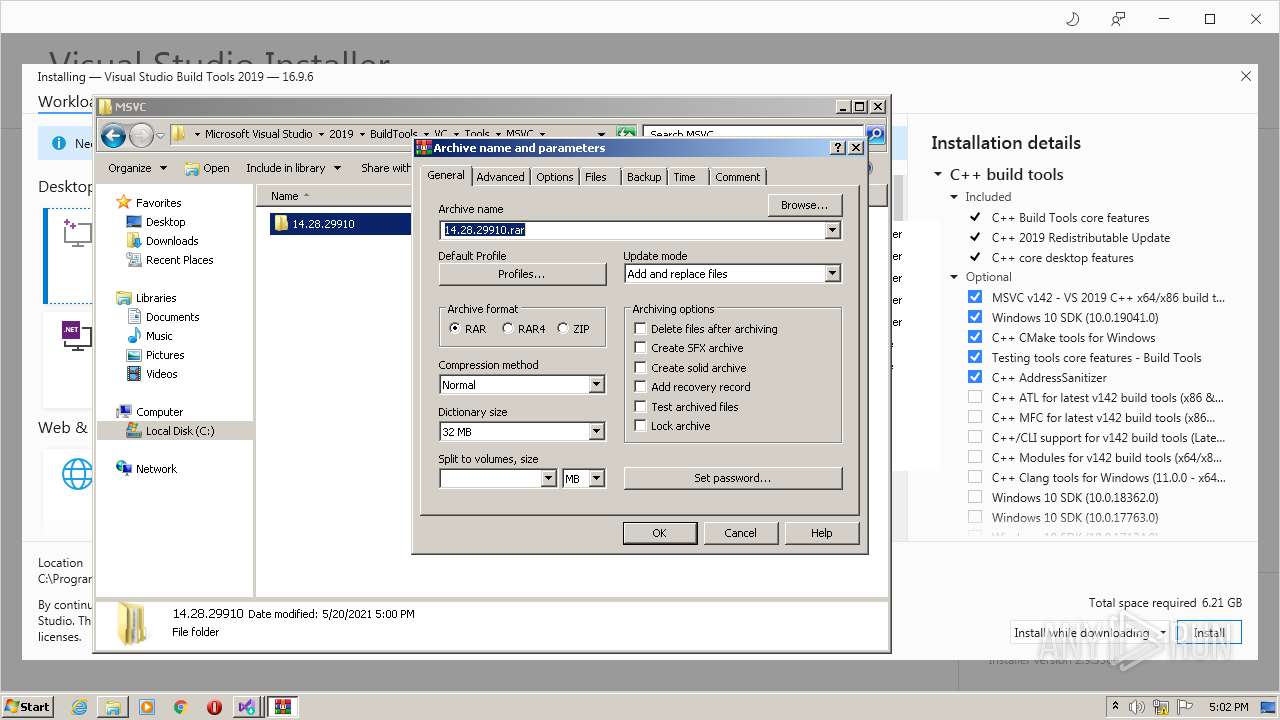The image size is (1280, 720).
Task: Switch to the Files tab
Action: pyautogui.click(x=596, y=177)
